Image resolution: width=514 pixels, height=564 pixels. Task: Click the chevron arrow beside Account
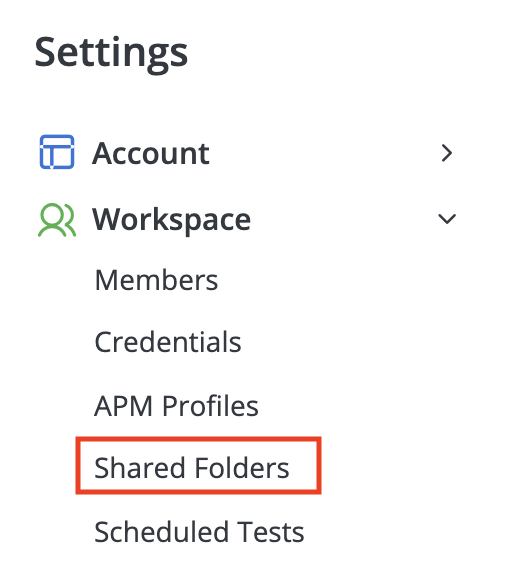tap(446, 153)
